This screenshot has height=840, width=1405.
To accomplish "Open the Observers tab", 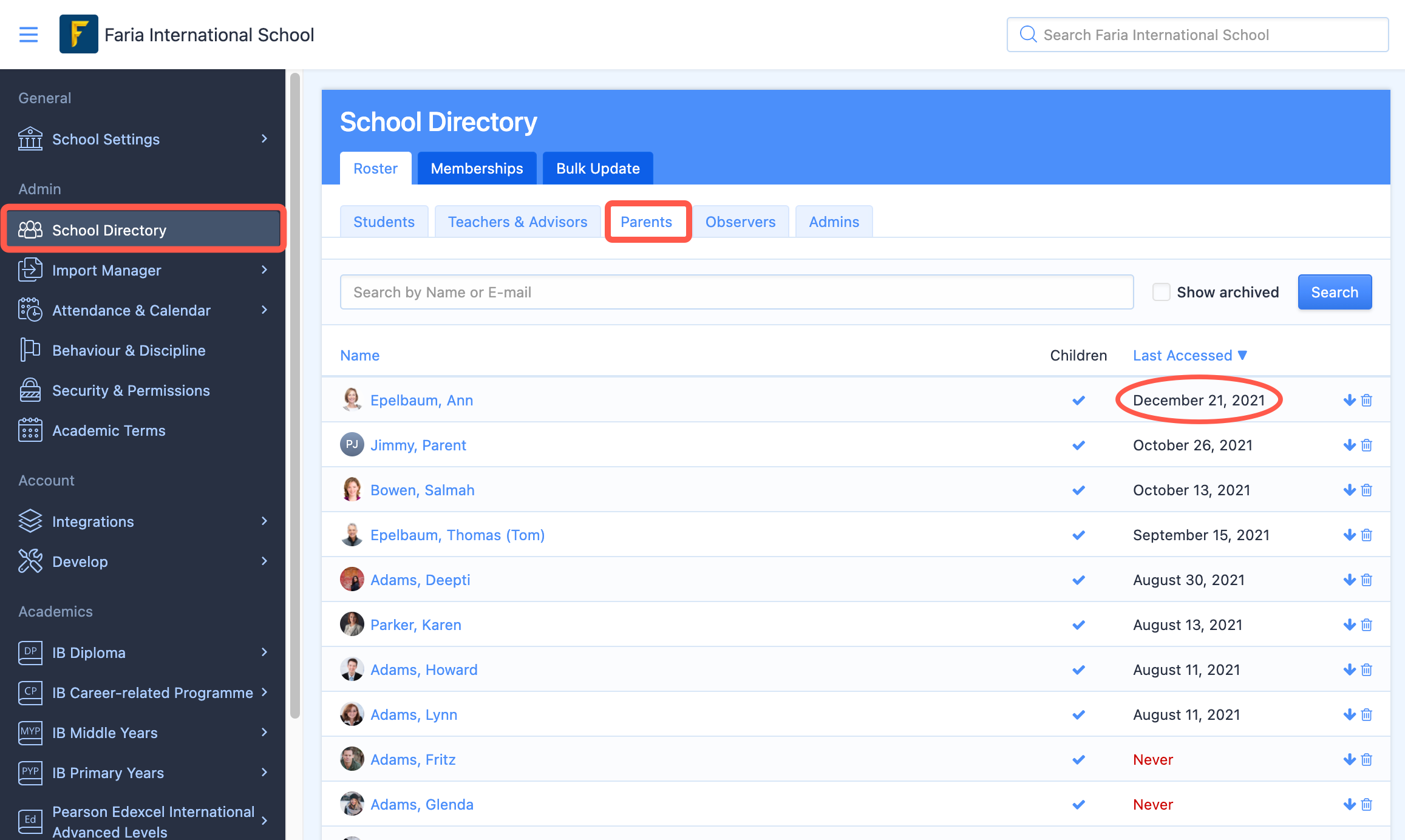I will click(740, 222).
